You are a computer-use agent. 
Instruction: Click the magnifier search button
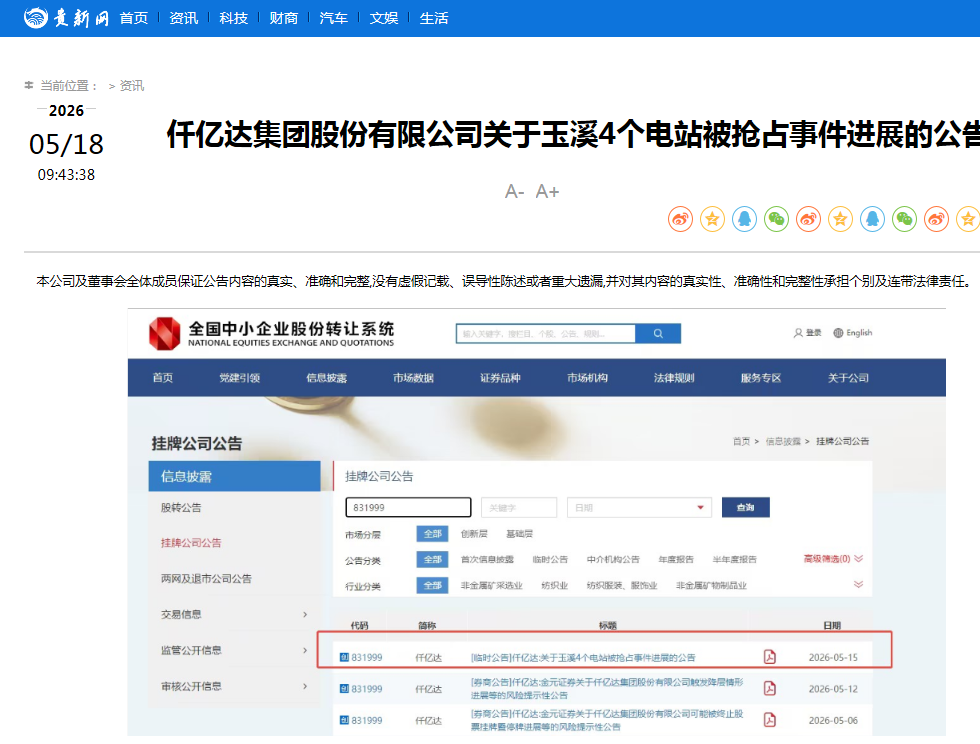click(658, 333)
